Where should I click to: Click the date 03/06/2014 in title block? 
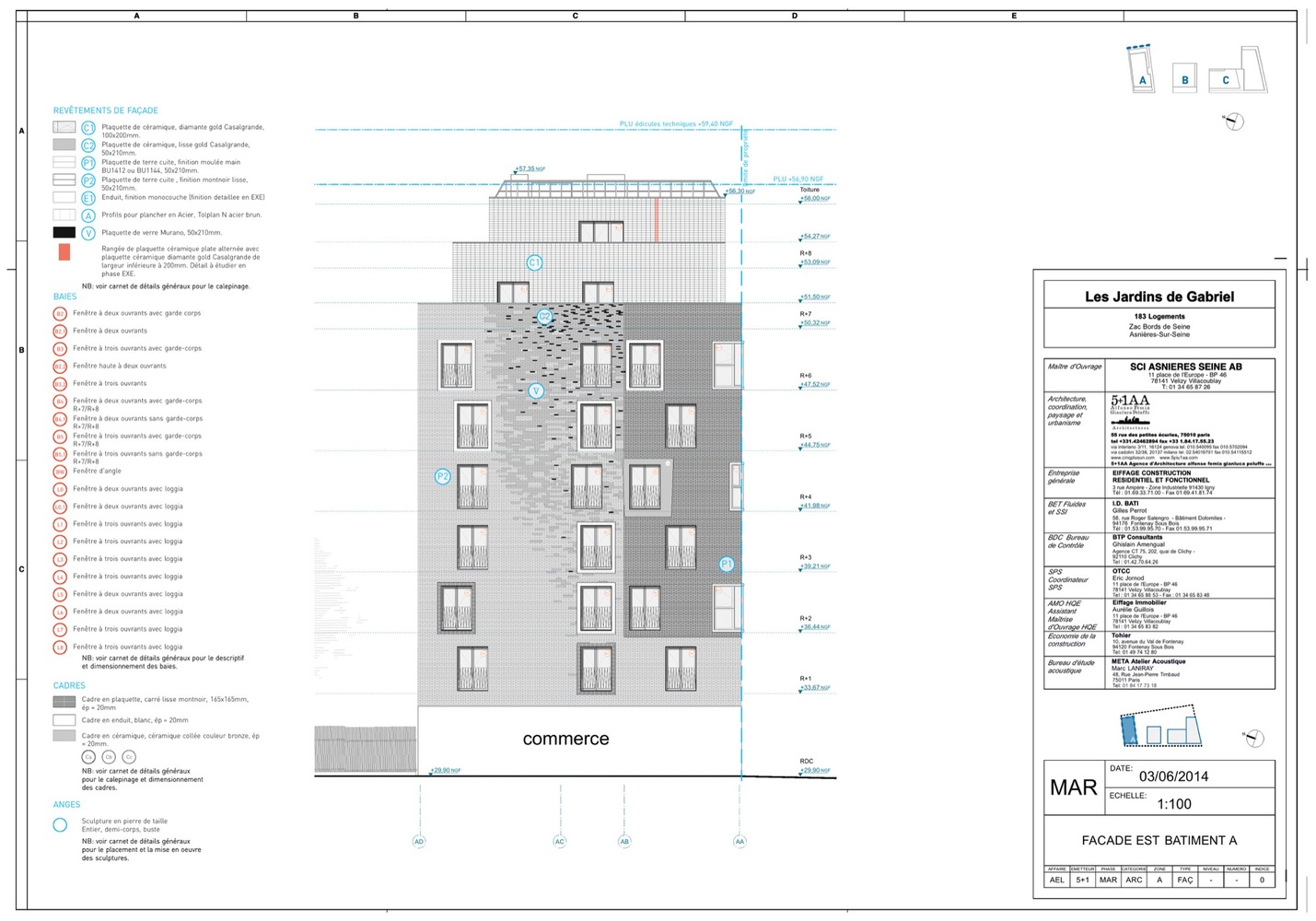[1173, 776]
